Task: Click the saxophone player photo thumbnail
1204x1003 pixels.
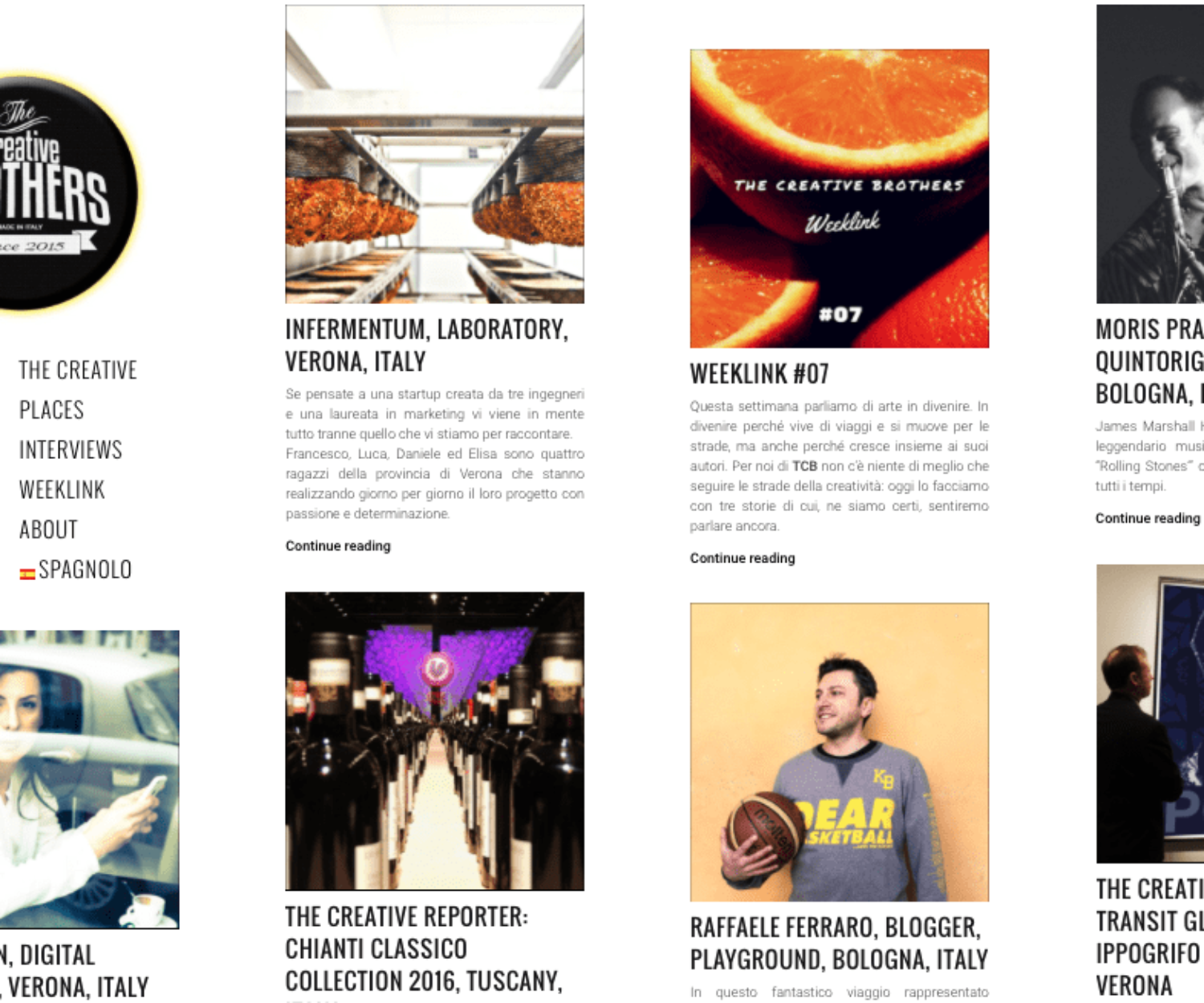Action: point(1150,154)
